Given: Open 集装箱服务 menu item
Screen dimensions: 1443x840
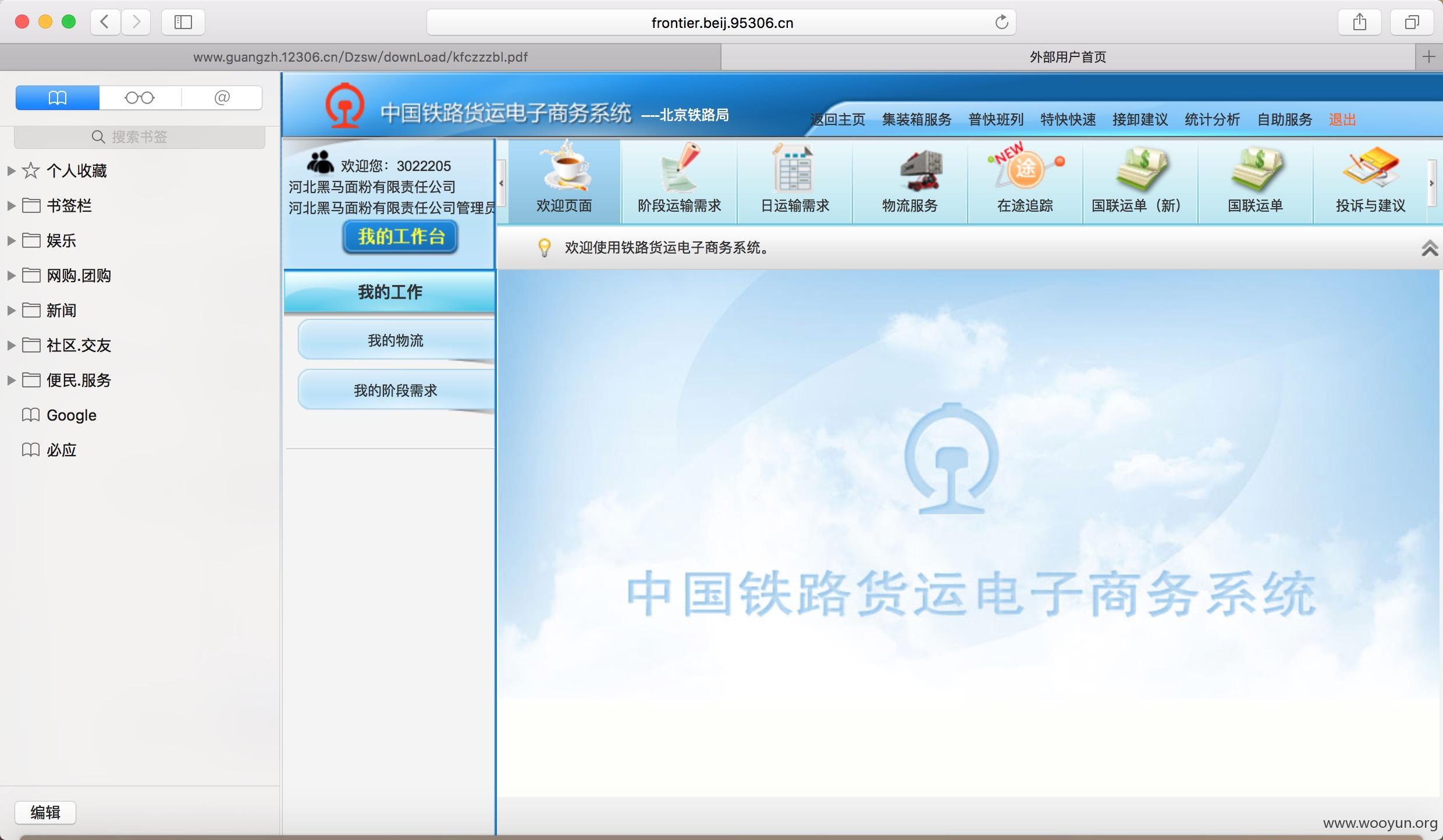Looking at the screenshot, I should coord(916,119).
